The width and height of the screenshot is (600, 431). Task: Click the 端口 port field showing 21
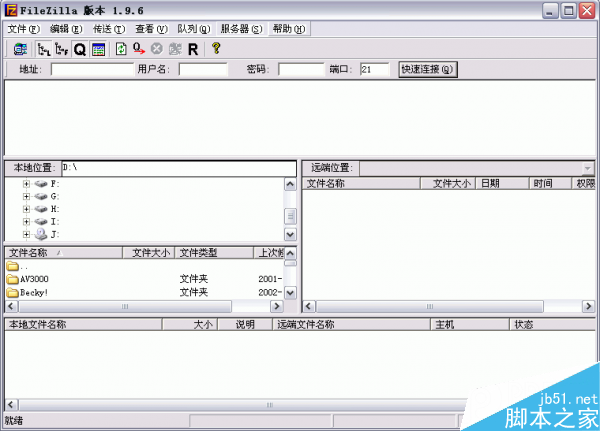(x=374, y=70)
